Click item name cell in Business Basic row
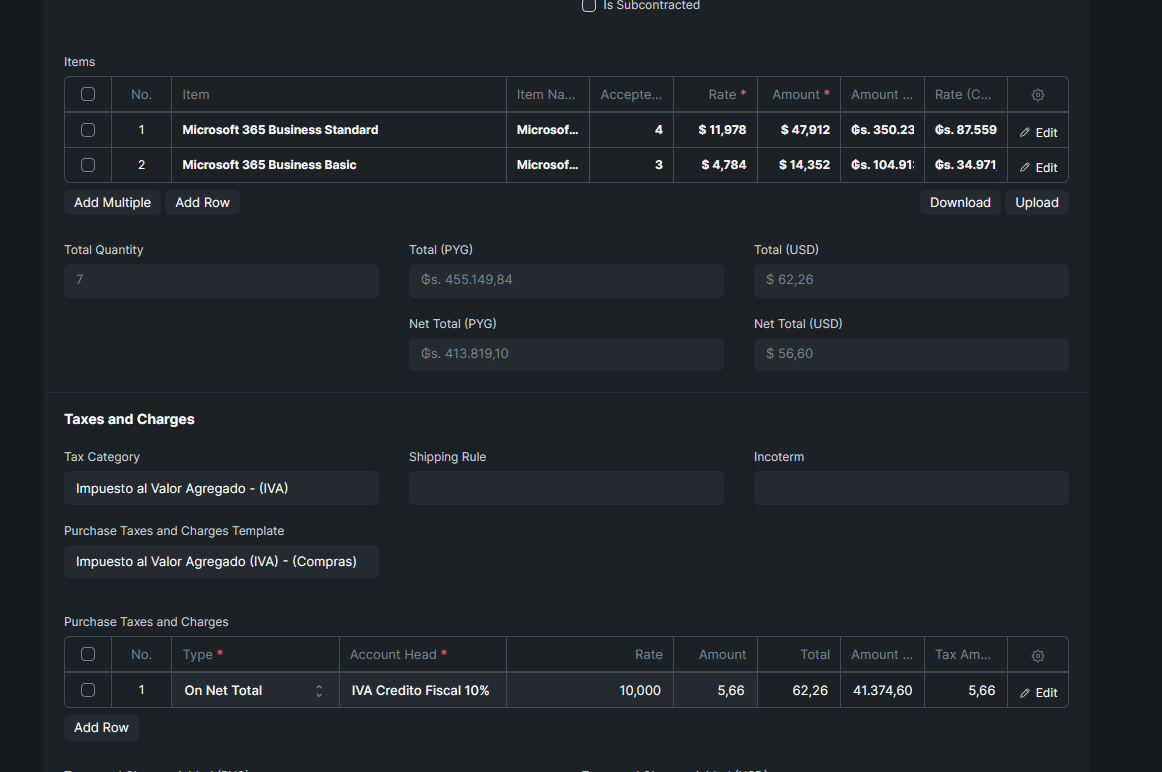The image size is (1162, 772). pos(548,164)
